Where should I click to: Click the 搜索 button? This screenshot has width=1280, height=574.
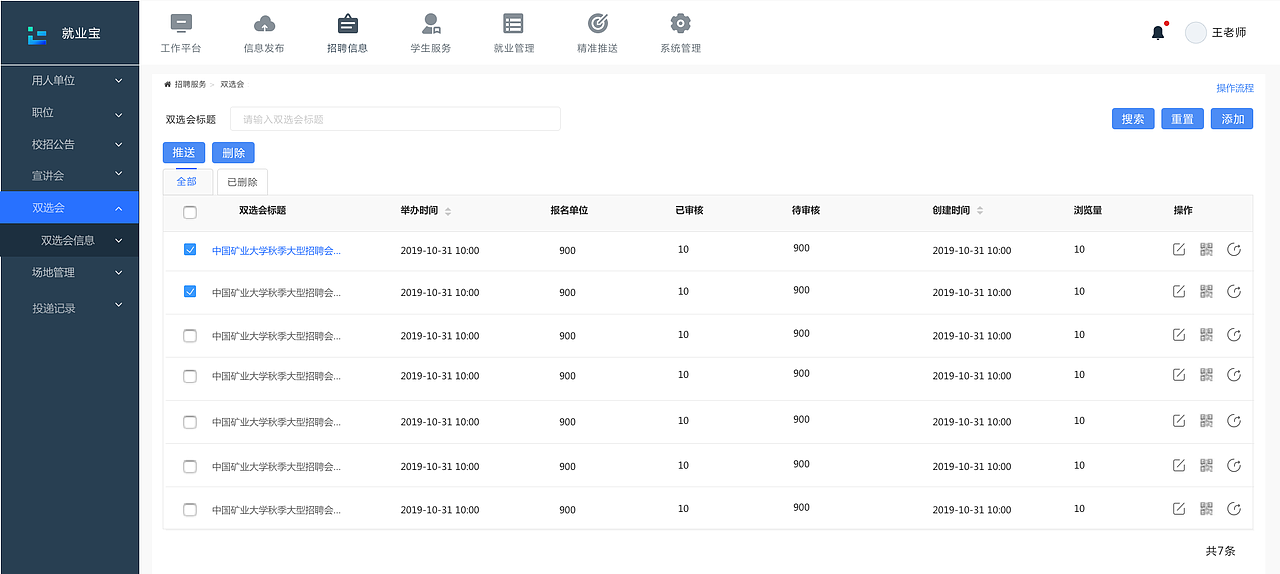(1133, 119)
